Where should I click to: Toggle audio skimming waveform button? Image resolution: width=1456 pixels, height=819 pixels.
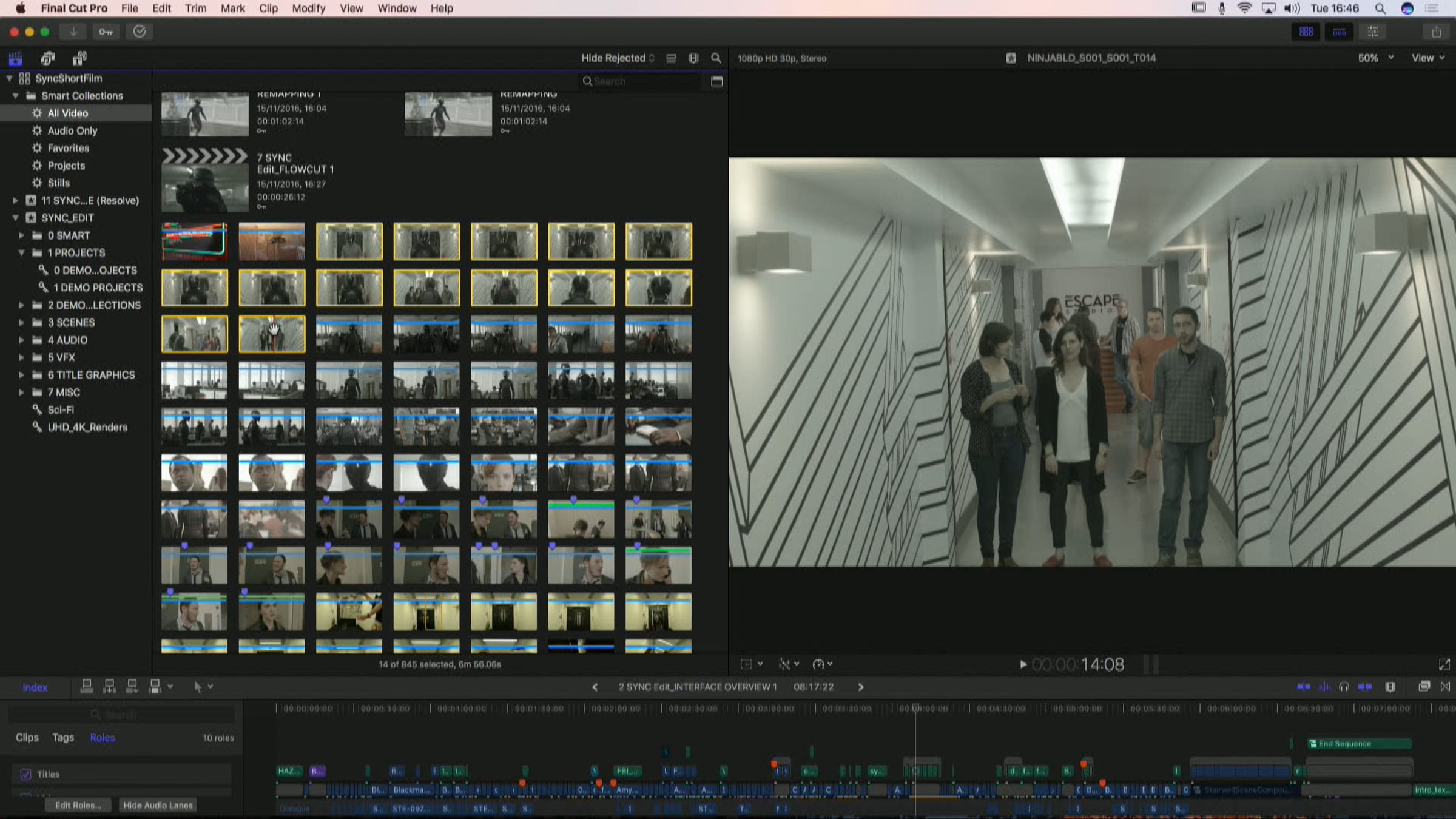[x=1324, y=687]
